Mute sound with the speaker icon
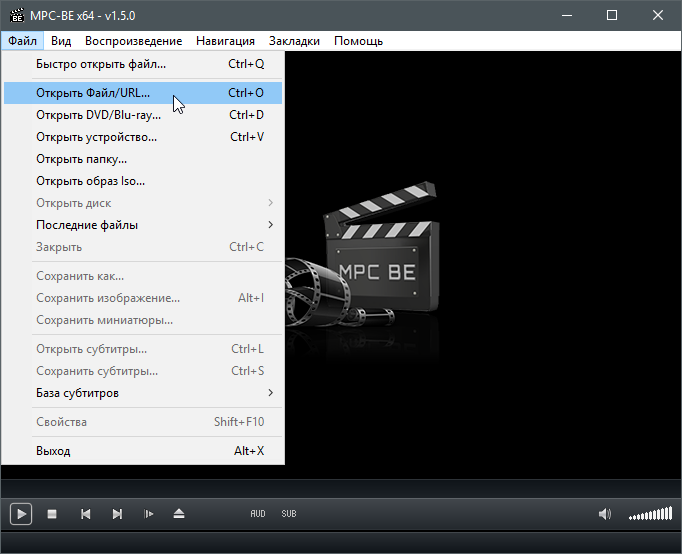The height and width of the screenshot is (554, 682). pos(605,514)
